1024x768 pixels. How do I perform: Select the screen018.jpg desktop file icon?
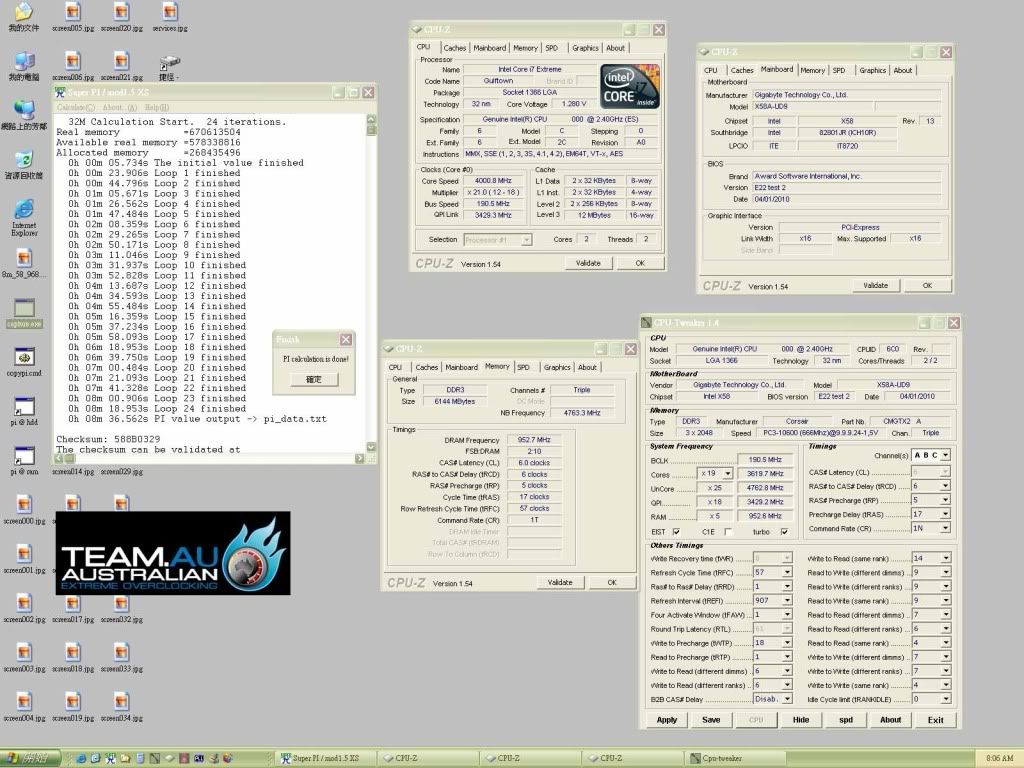coord(73,658)
